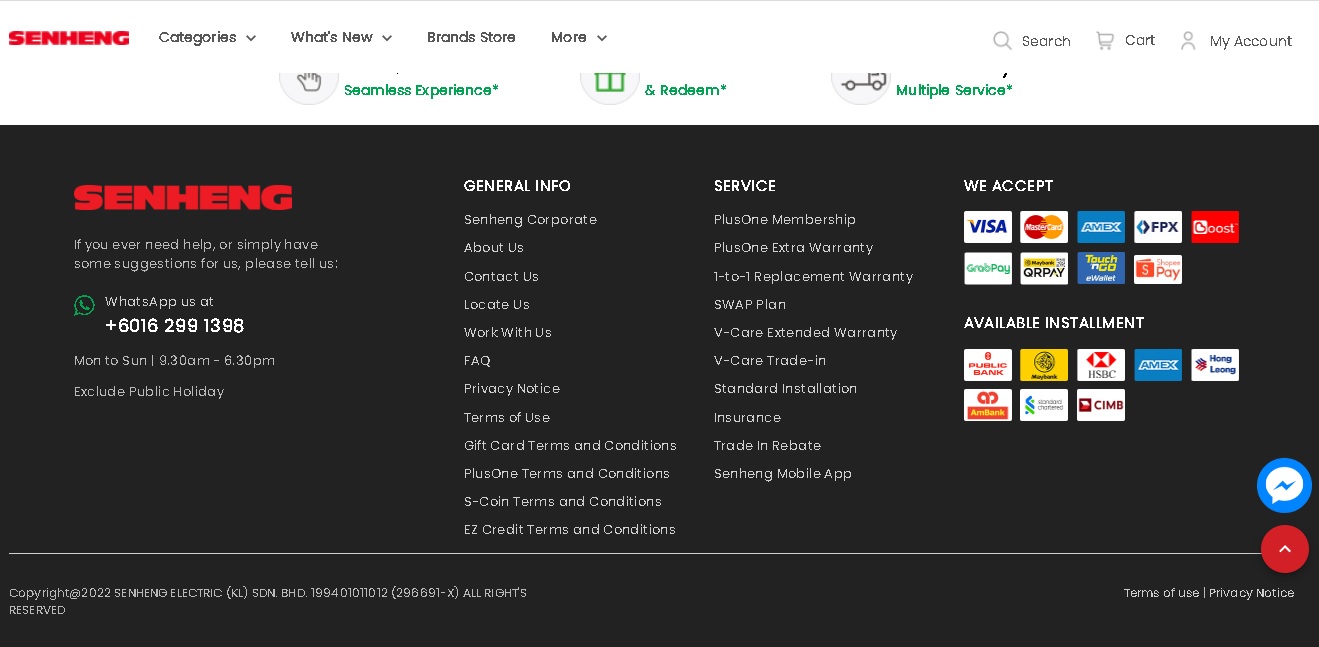Click the red scroll-to-top arrow button
The image size is (1319, 647).
pyautogui.click(x=1284, y=549)
